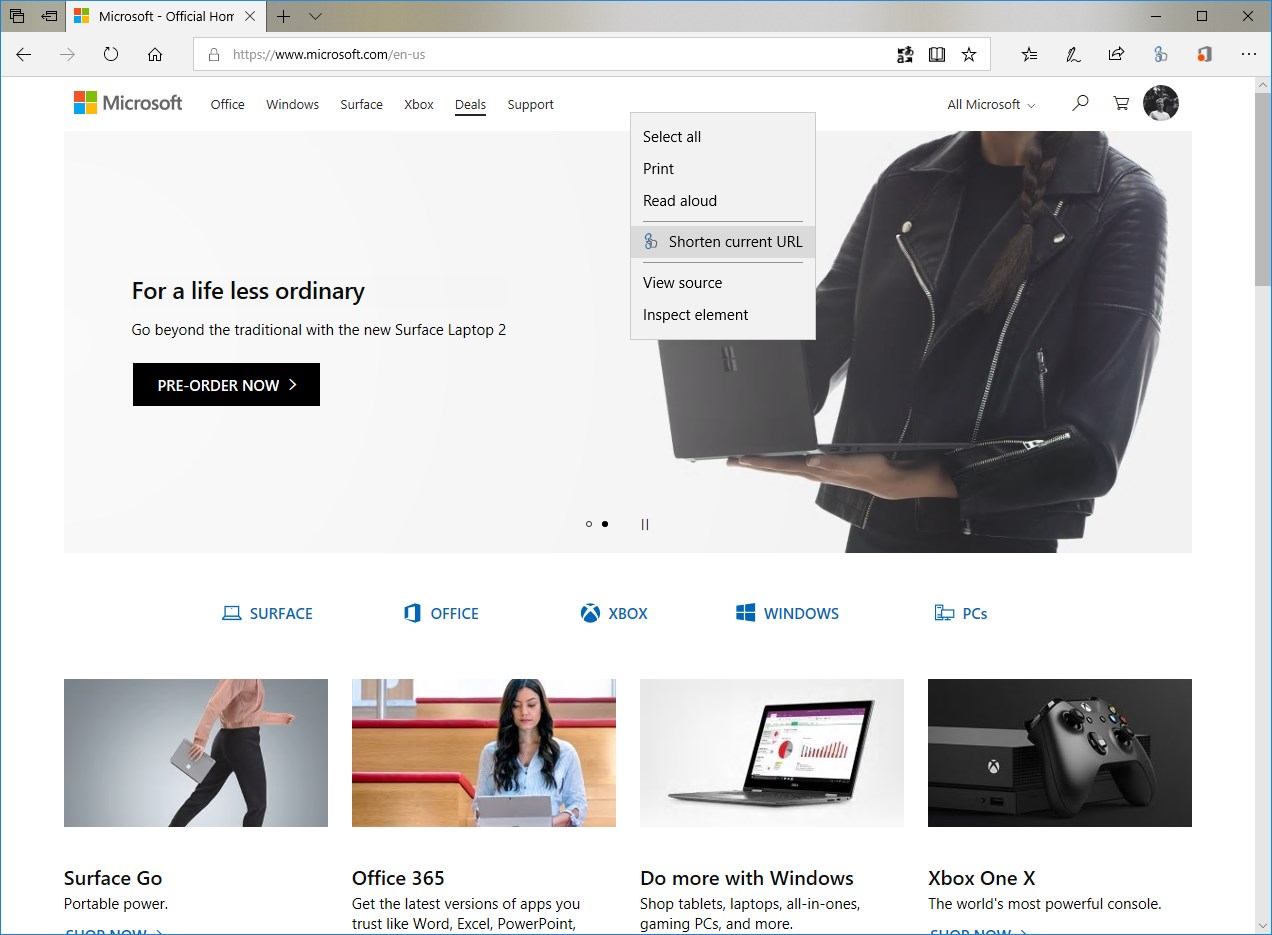Choose View source in context menu
Screen dimensions: 1272x935
point(723,283)
